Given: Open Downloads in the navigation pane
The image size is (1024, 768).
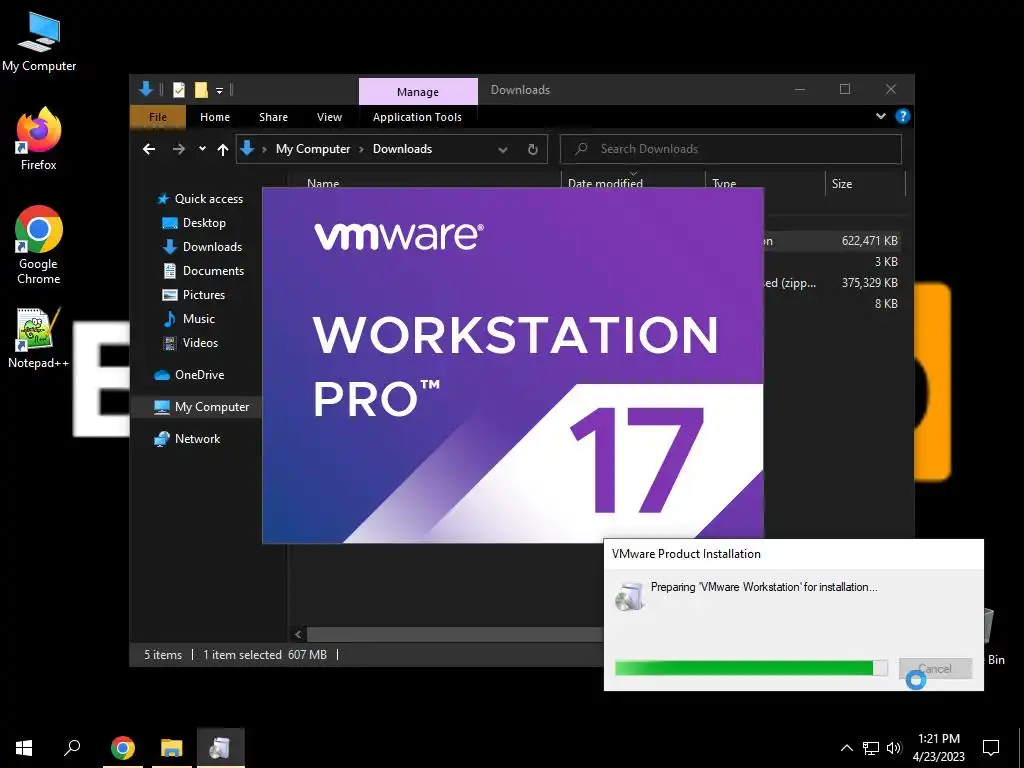Looking at the screenshot, I should [x=202, y=247].
